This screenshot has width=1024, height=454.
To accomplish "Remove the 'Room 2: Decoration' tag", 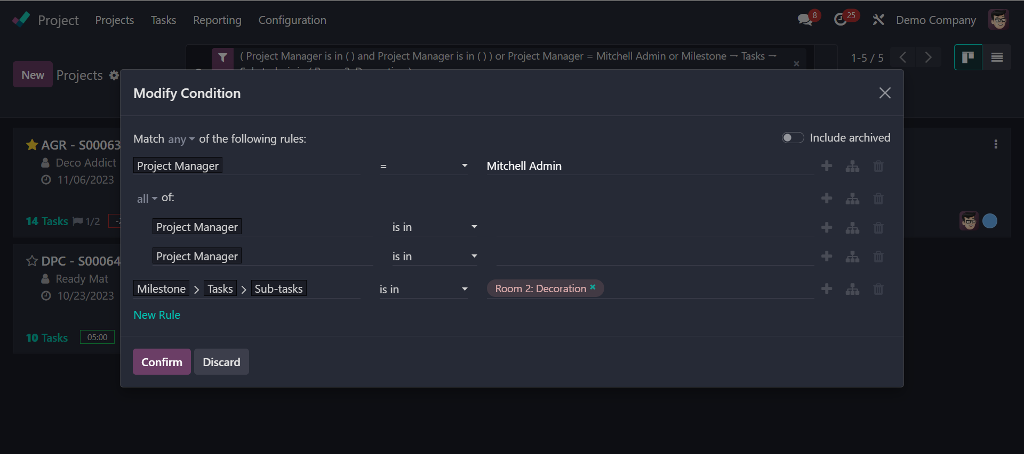I will 593,288.
